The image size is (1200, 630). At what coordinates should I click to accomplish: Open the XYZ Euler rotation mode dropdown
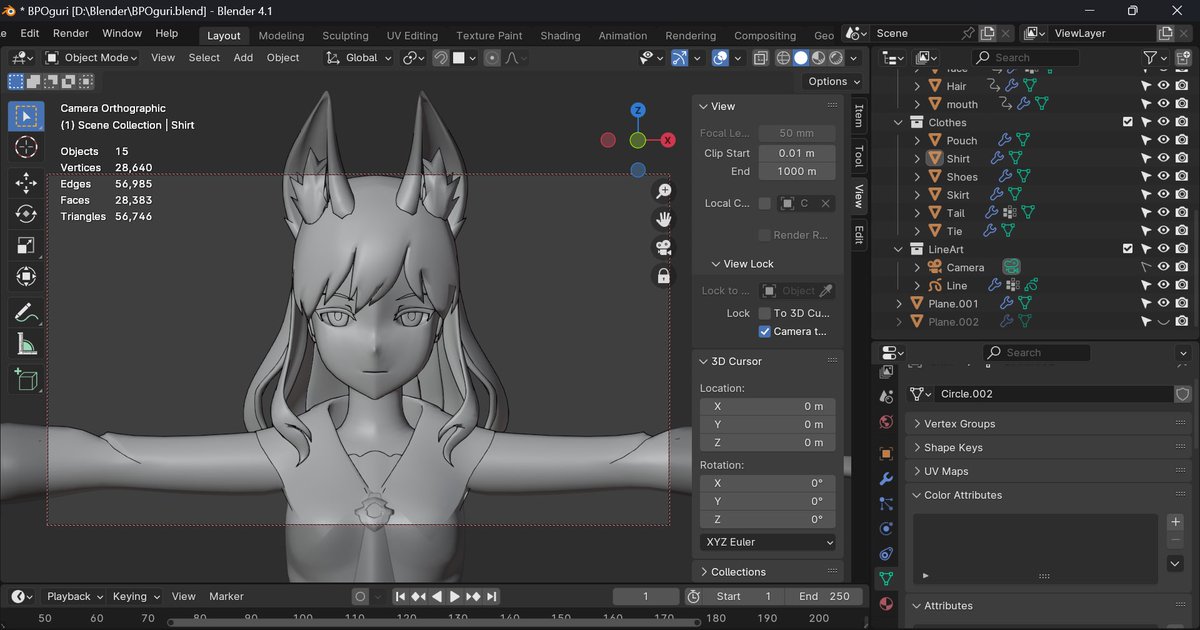[x=768, y=542]
